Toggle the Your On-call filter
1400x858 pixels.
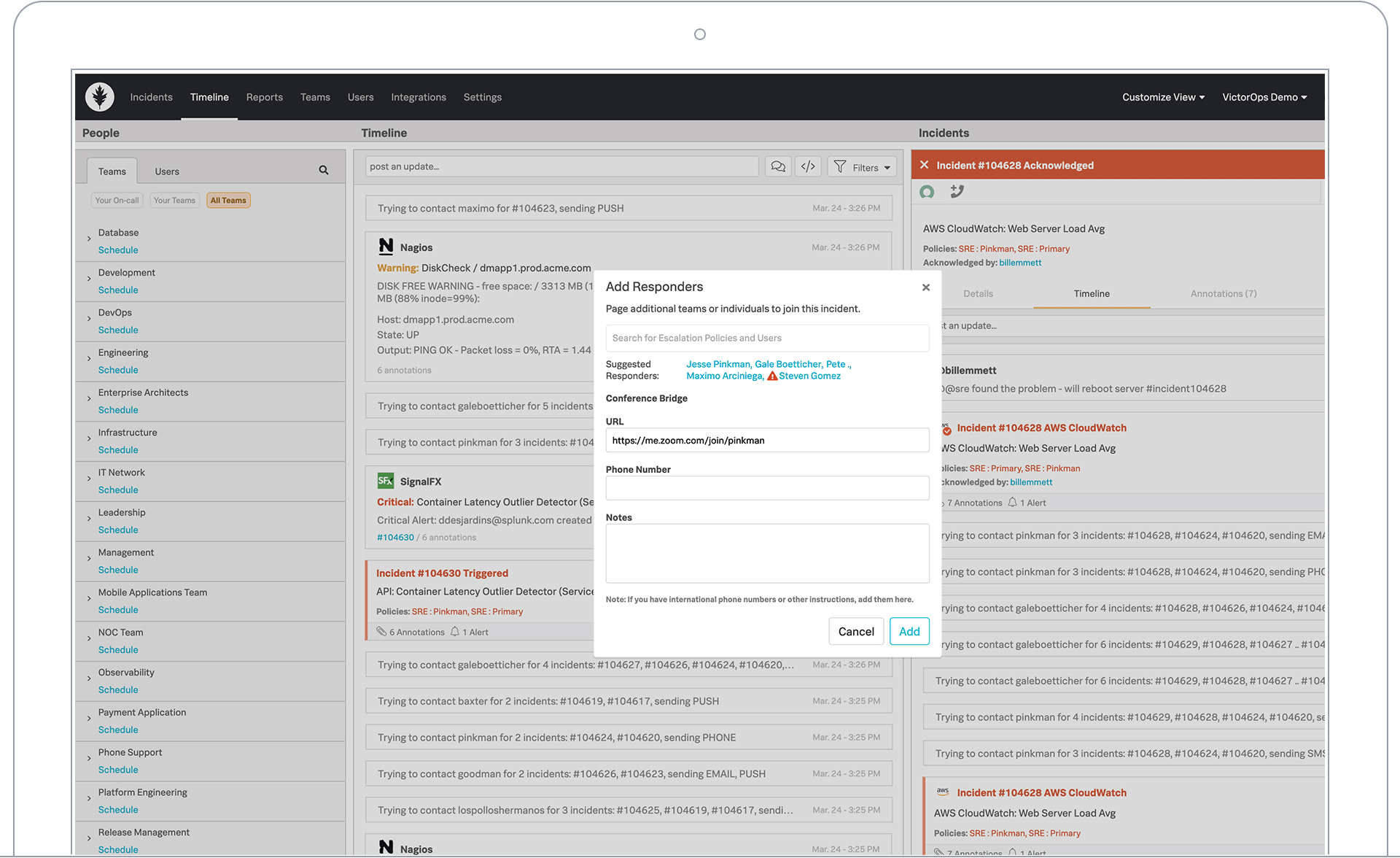(x=117, y=201)
